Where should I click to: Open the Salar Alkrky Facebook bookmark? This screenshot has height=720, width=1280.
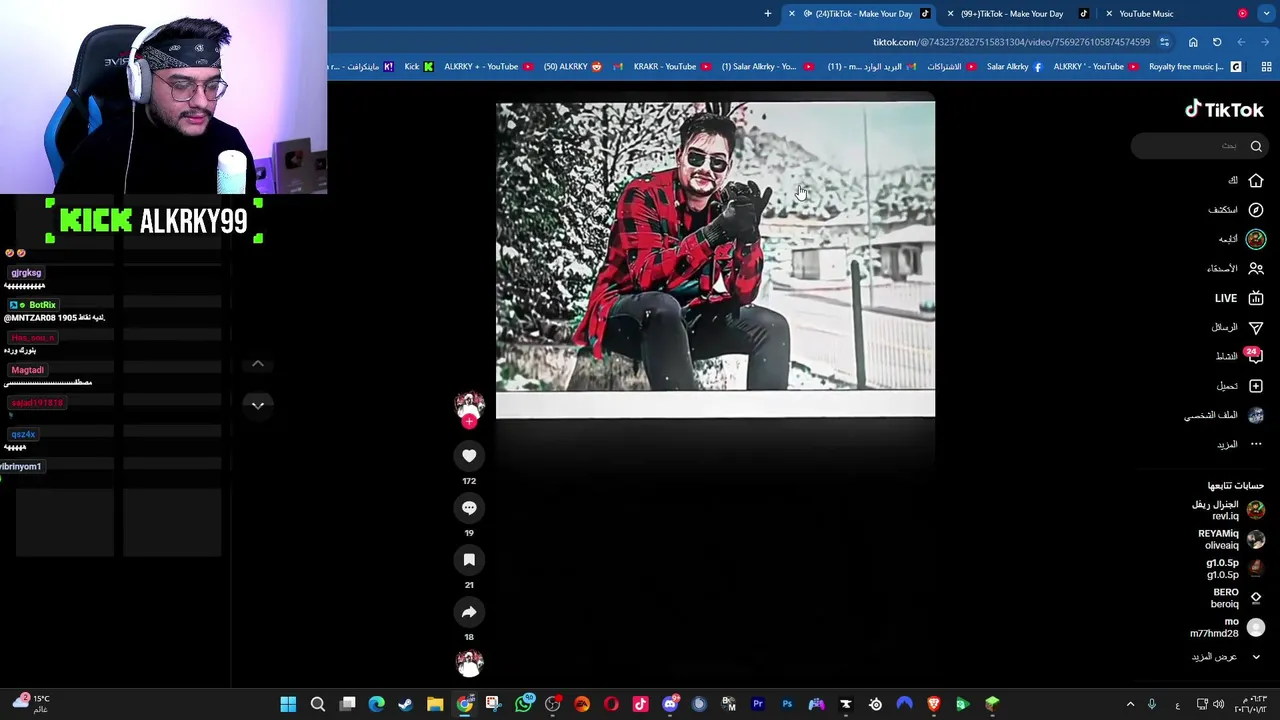[1014, 67]
